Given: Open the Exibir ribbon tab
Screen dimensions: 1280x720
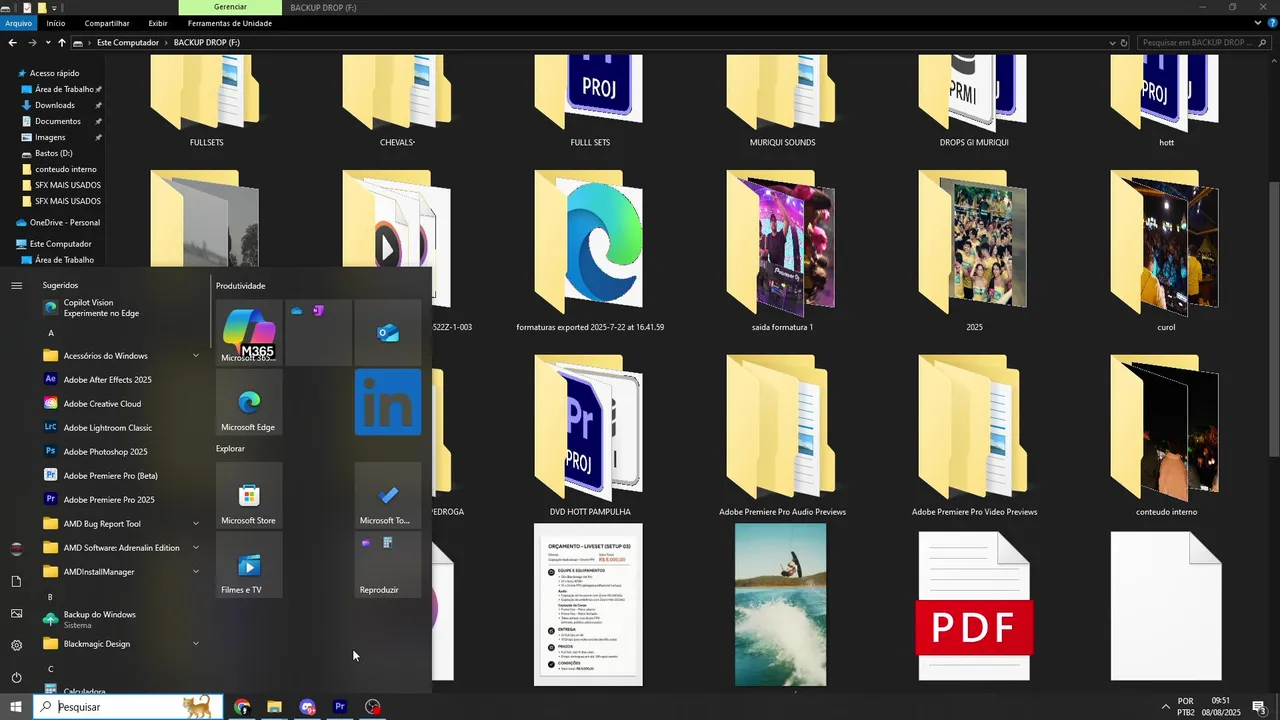Looking at the screenshot, I should pos(158,23).
